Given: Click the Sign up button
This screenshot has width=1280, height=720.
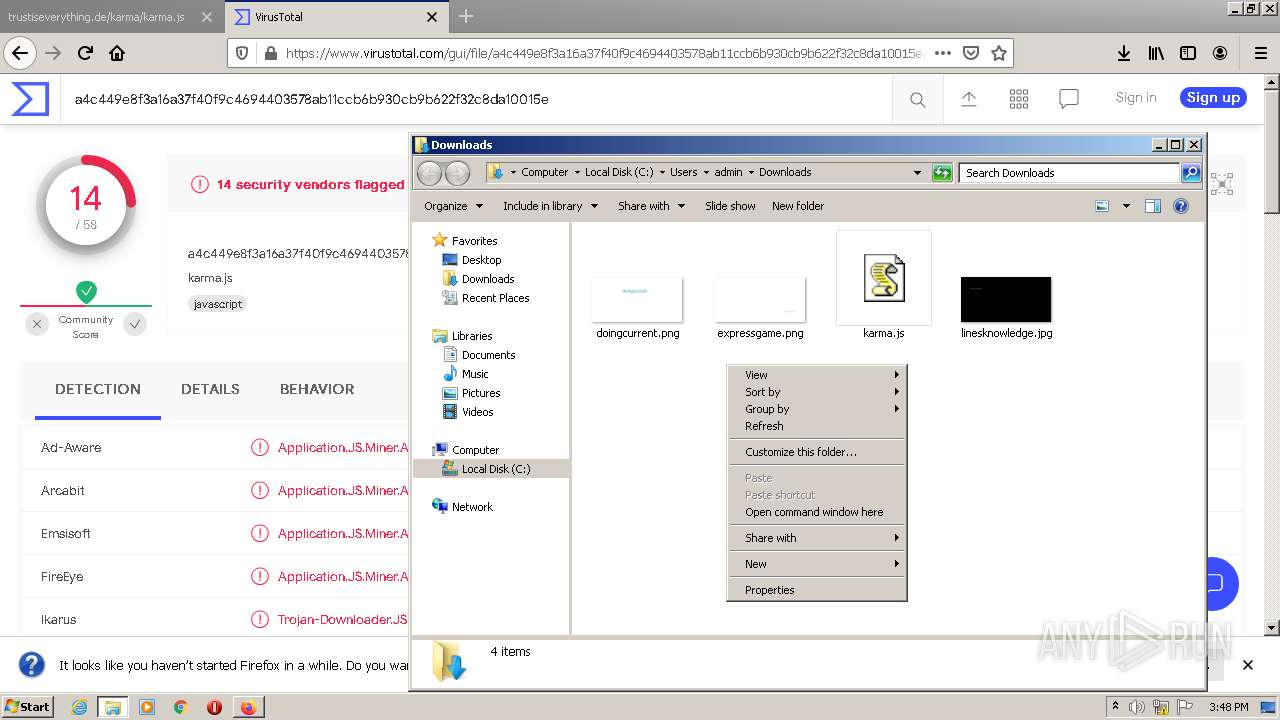Looking at the screenshot, I should [1213, 98].
